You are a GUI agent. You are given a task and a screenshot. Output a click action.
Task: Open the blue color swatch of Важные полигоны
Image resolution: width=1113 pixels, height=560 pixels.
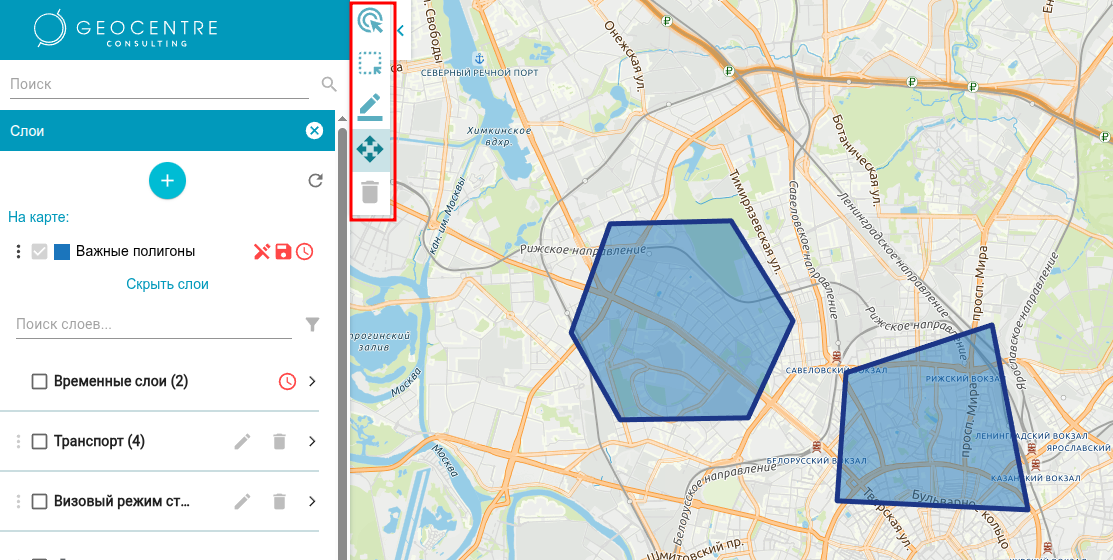click(62, 251)
